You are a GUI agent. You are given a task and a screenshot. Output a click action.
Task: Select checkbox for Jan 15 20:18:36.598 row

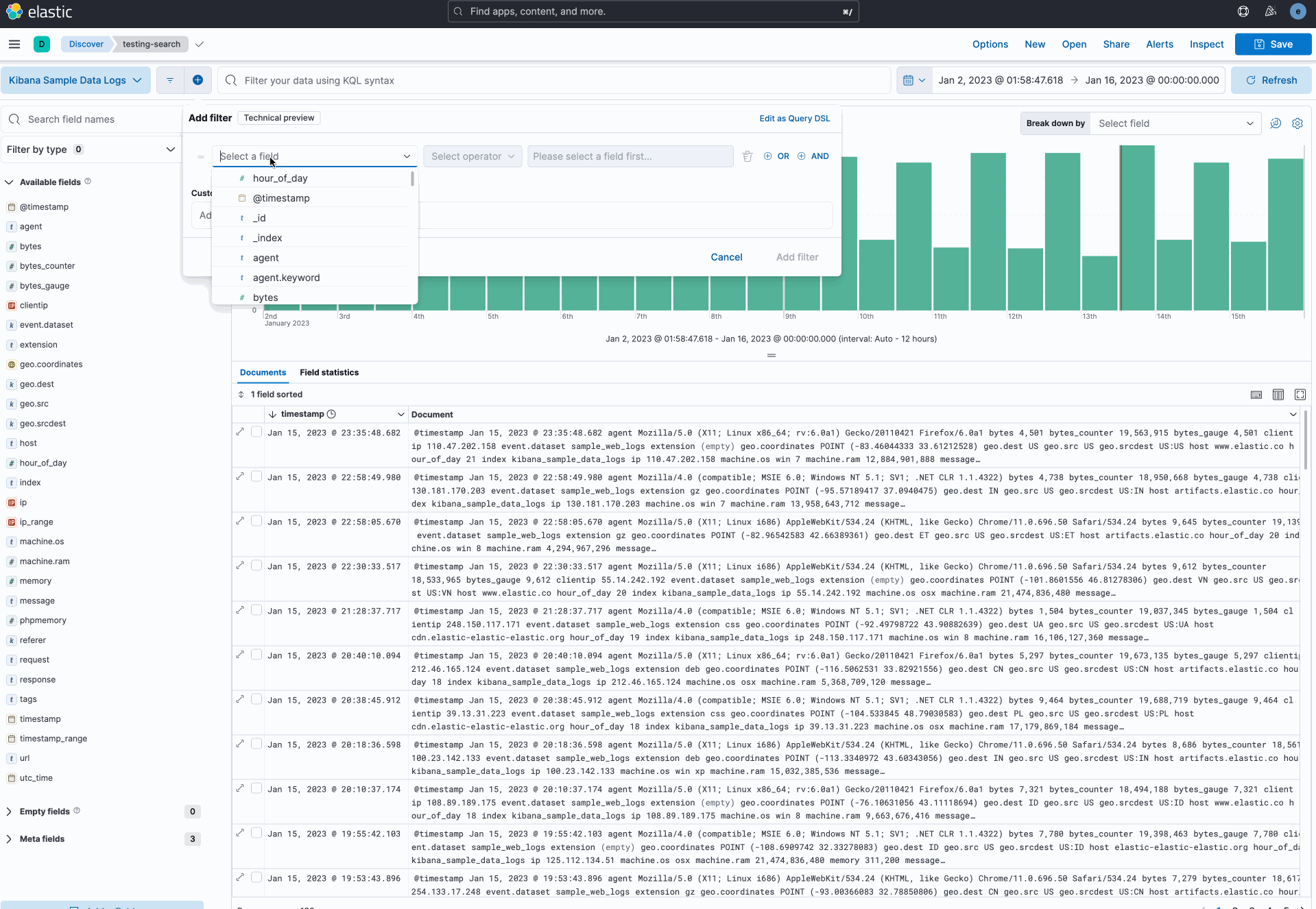[256, 744]
